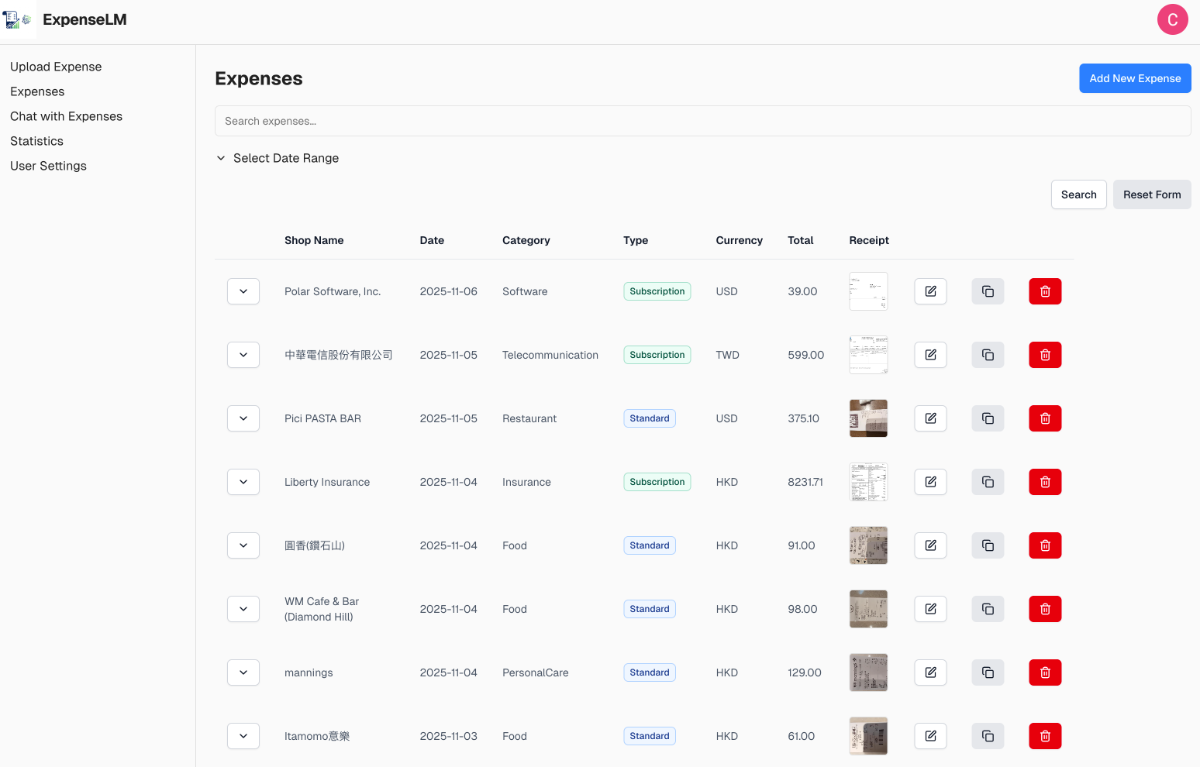Delete the Itamomo expense row
The width and height of the screenshot is (1200, 767).
pos(1045,736)
